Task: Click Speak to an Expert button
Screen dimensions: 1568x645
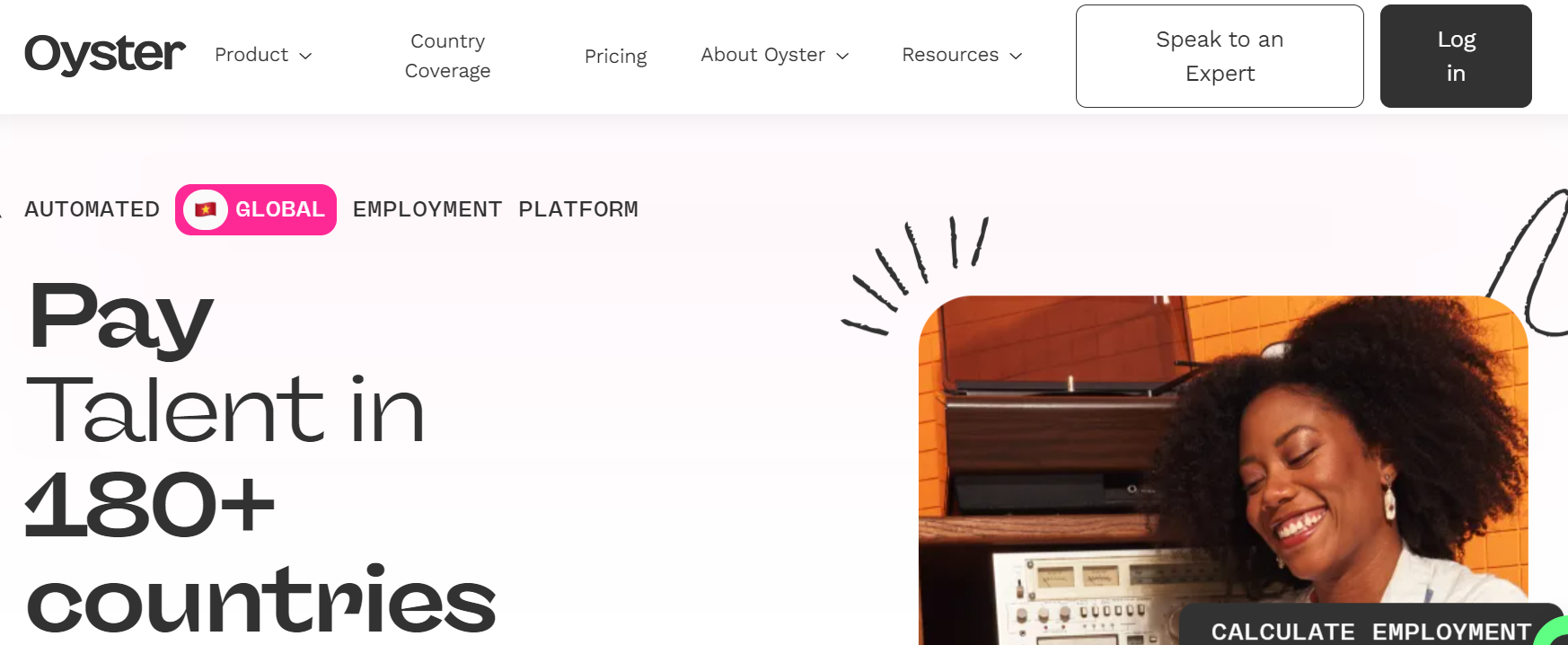Action: click(x=1220, y=56)
